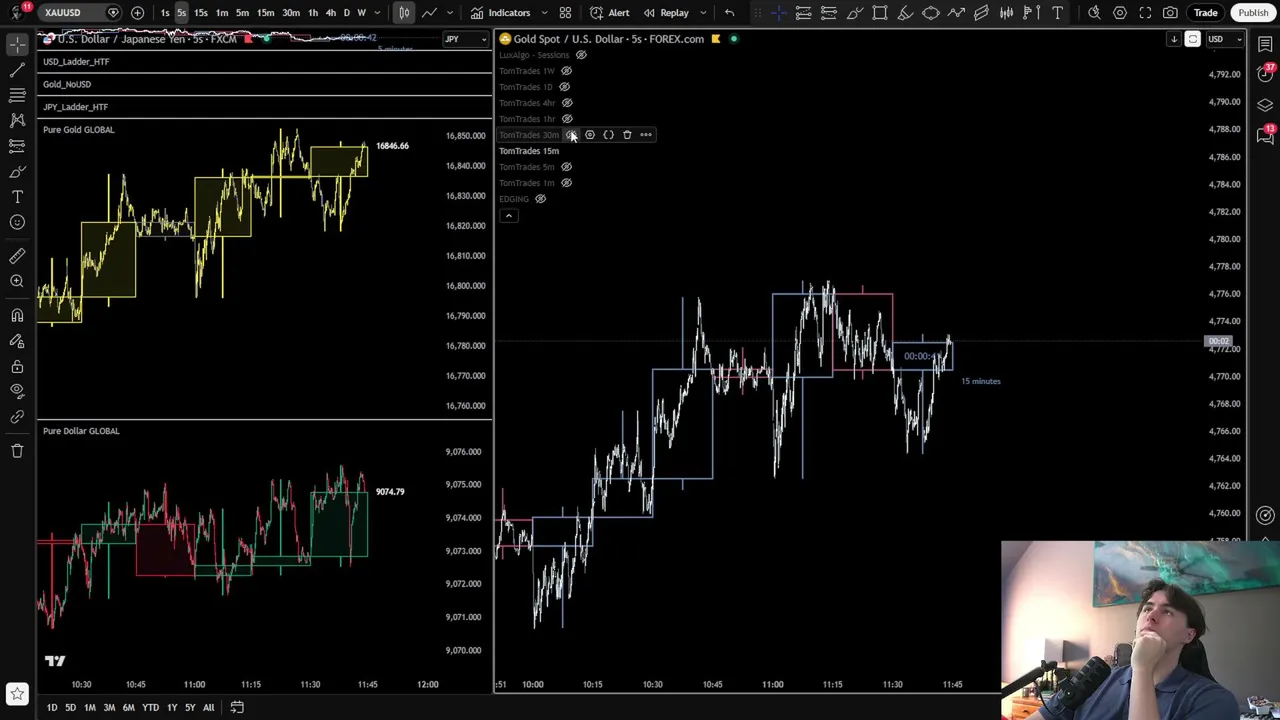The height and width of the screenshot is (720, 1280).
Task: Publish the chart idea
Action: 1253,13
